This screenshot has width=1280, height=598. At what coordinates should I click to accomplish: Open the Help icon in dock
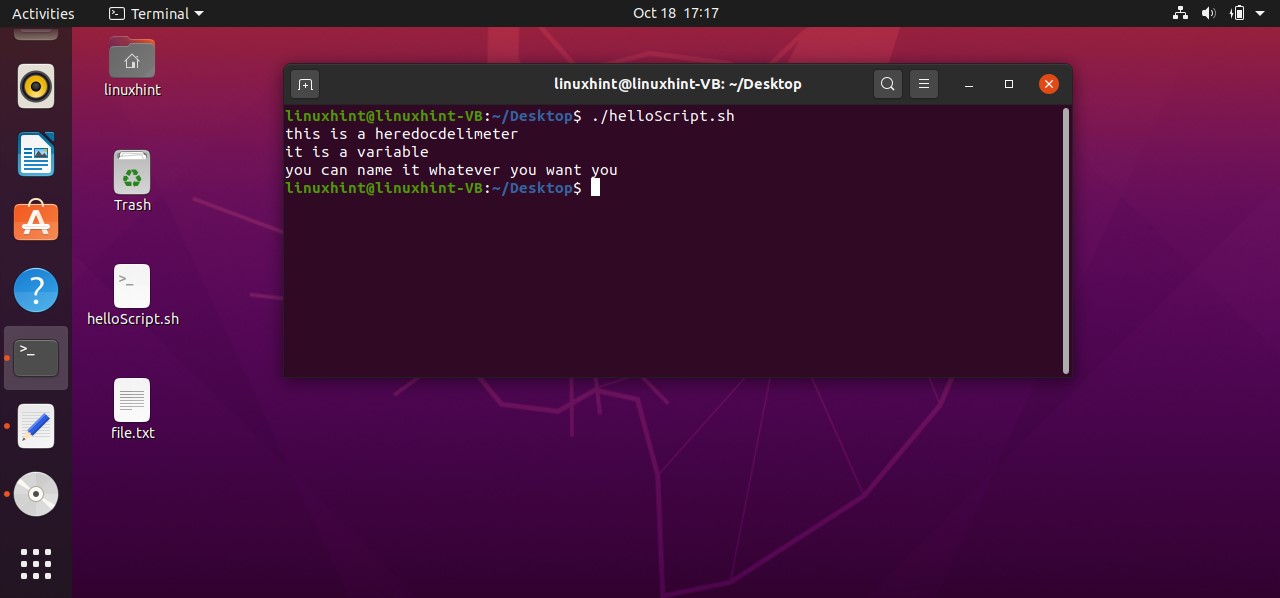tap(36, 290)
